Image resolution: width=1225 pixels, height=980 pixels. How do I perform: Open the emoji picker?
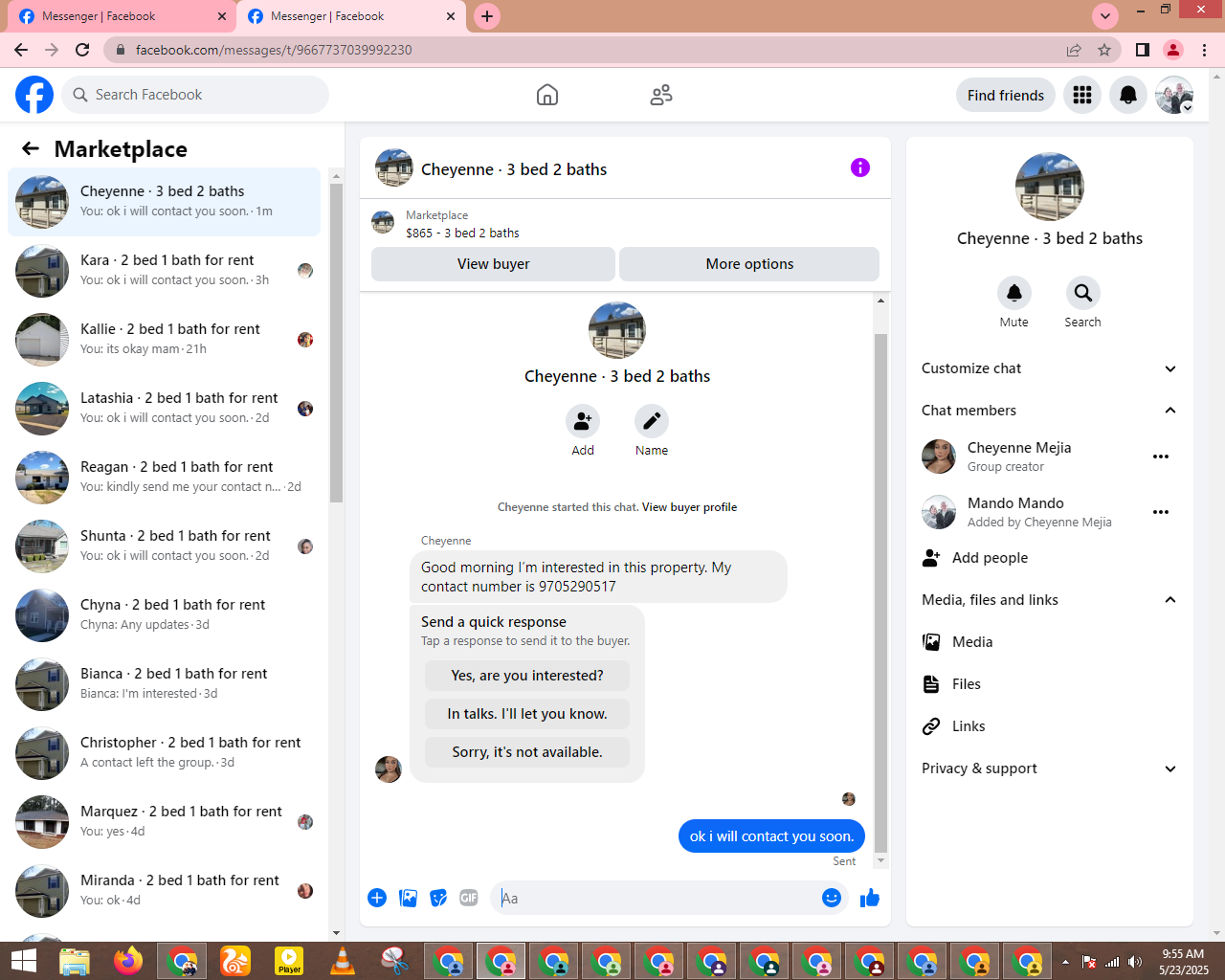pyautogui.click(x=832, y=898)
